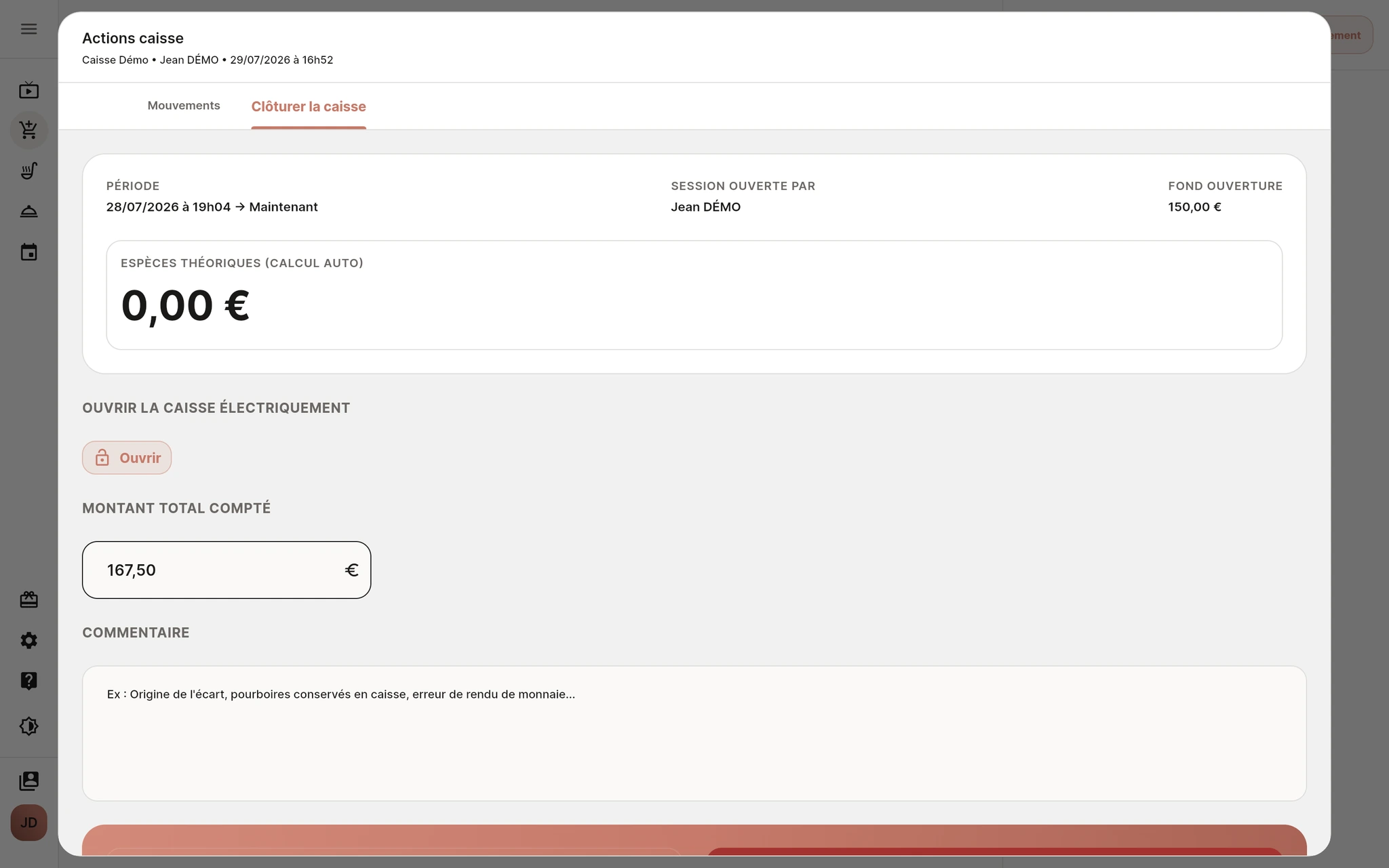Open the account switcher contacts icon

click(28, 781)
